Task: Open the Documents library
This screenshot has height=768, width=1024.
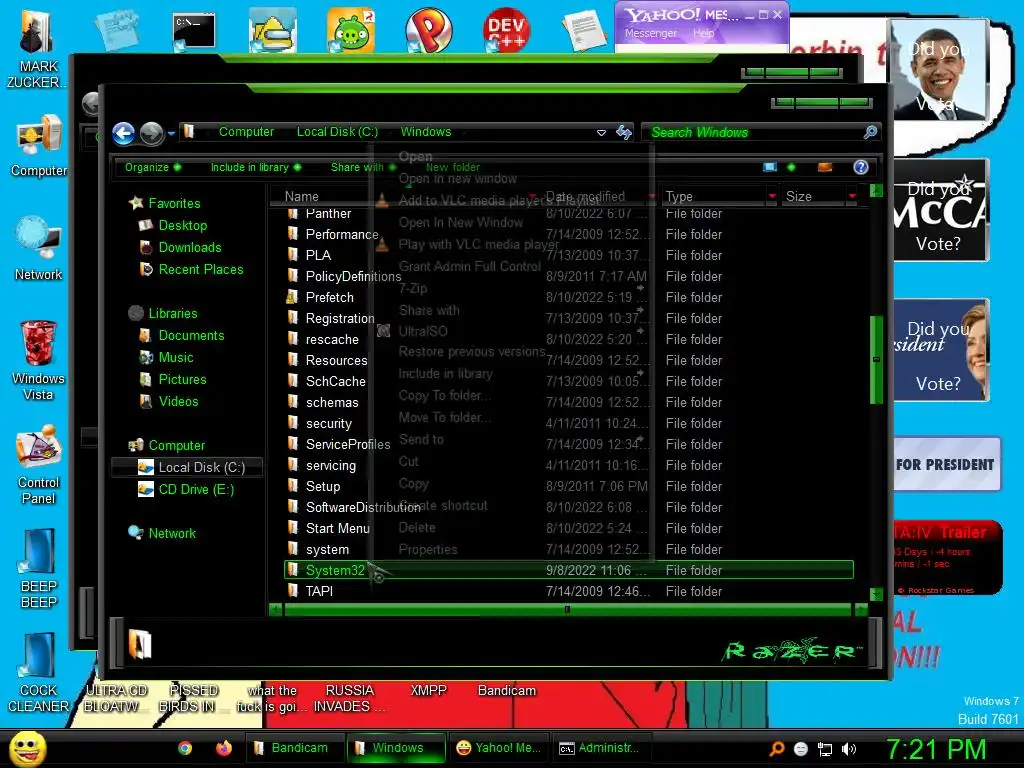Action: click(191, 336)
